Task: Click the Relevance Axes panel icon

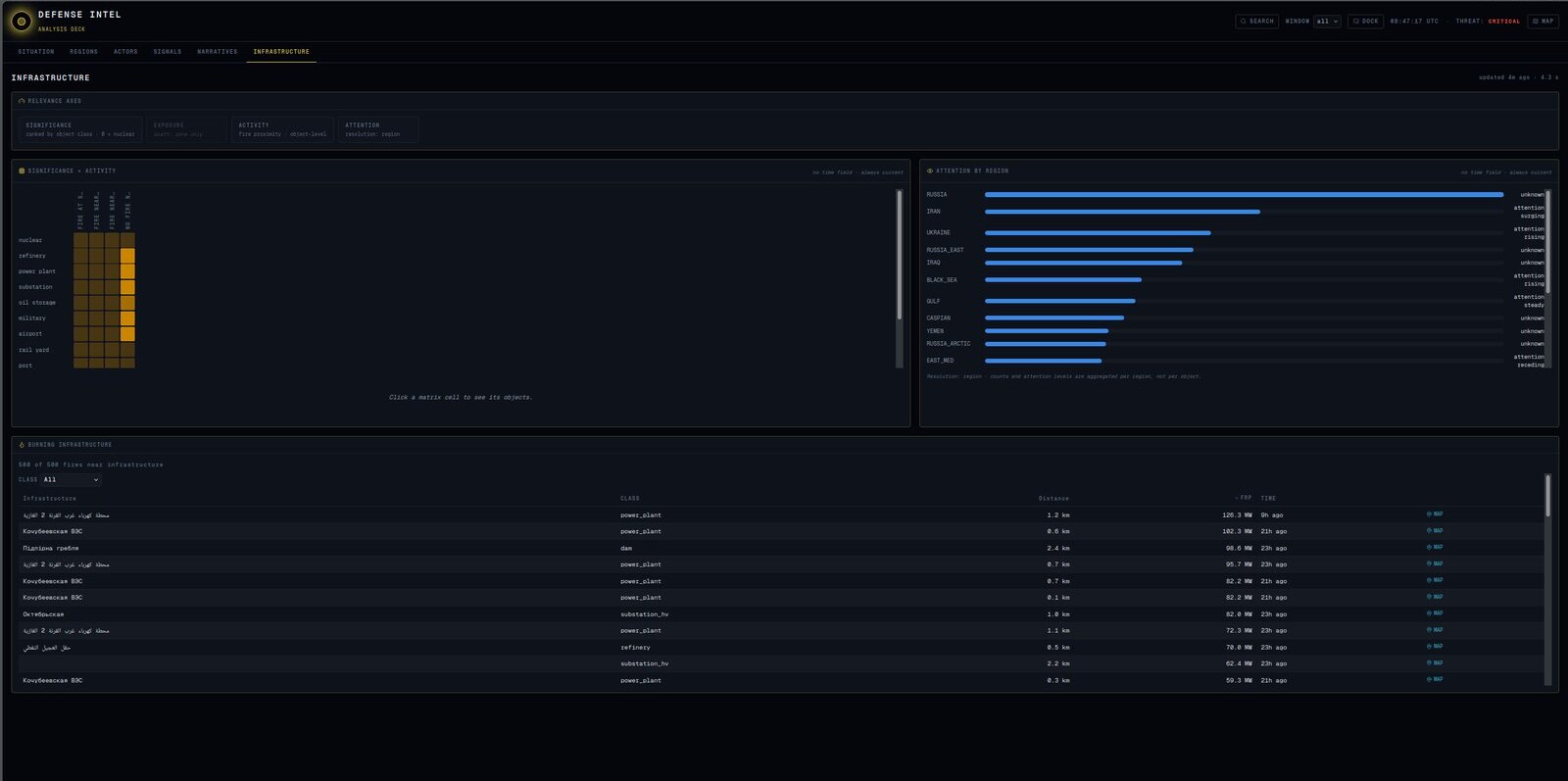Action: point(22,101)
